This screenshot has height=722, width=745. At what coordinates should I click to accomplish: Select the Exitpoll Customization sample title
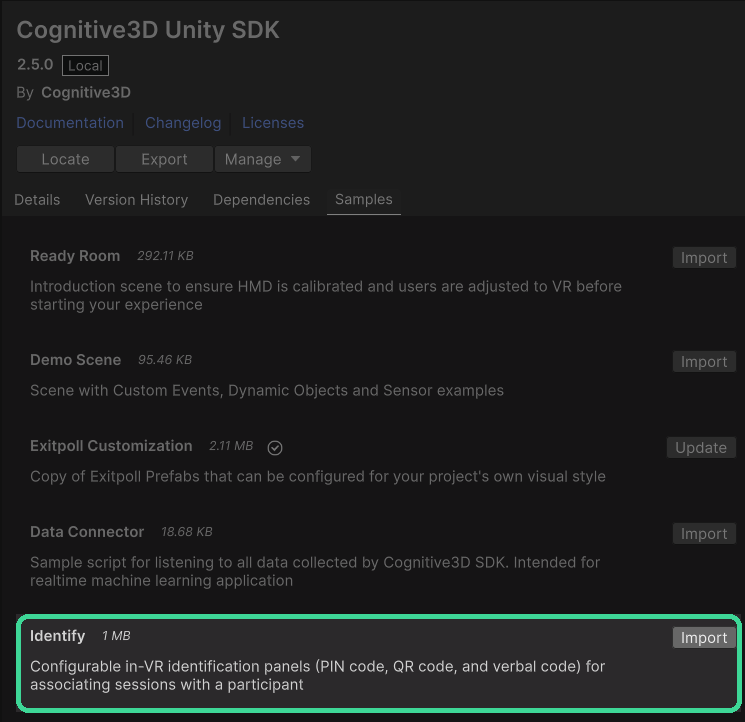[111, 446]
